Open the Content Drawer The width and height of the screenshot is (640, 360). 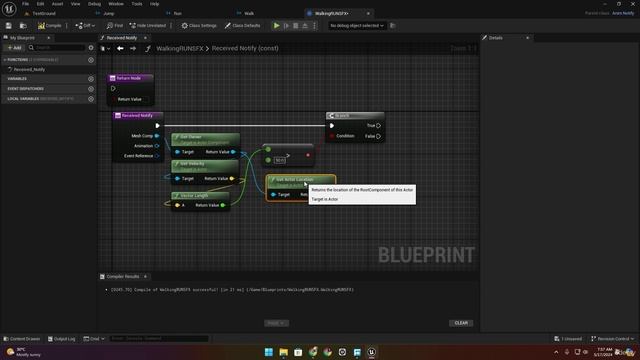point(22,339)
